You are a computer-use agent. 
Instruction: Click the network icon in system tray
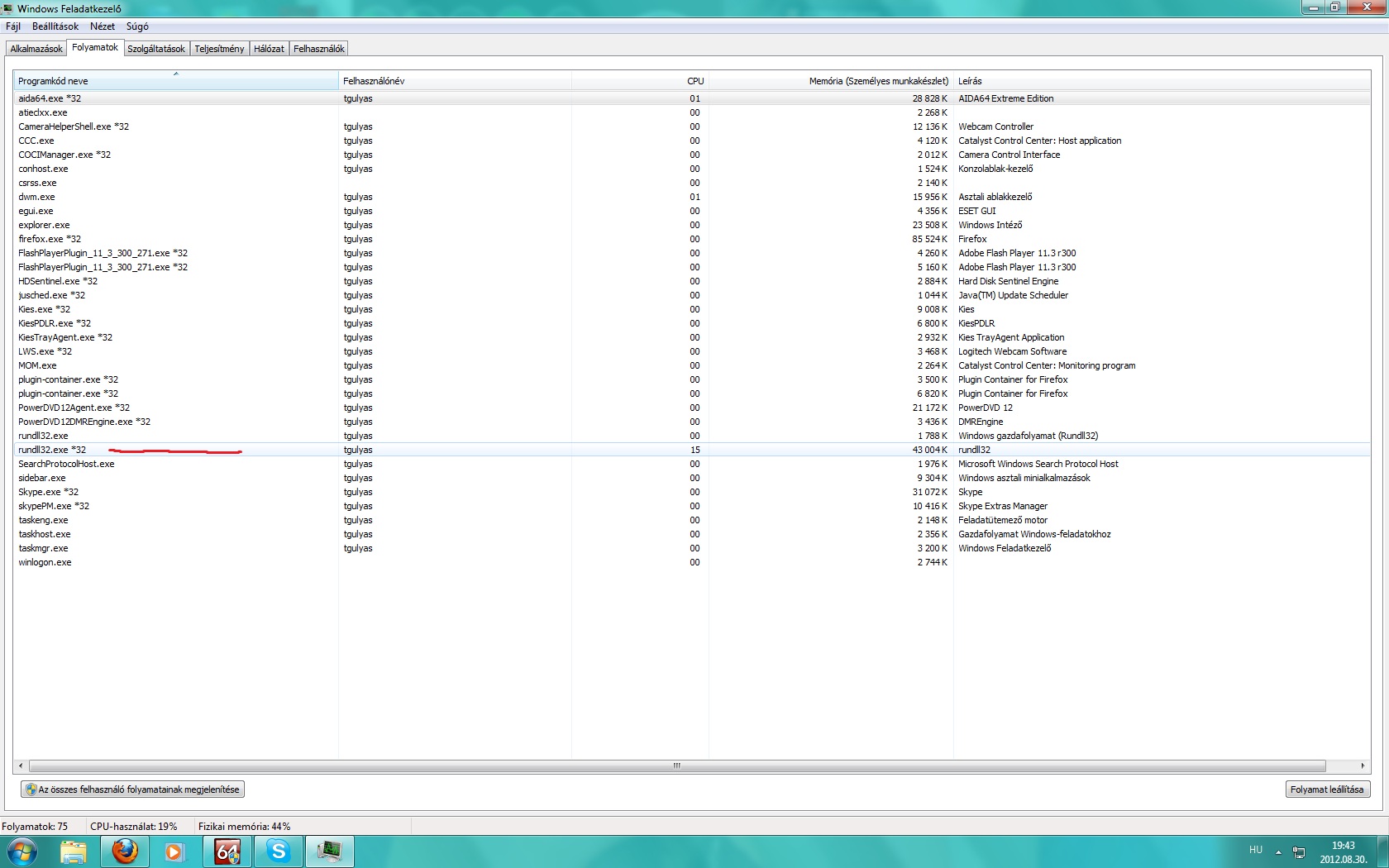coord(1299,851)
